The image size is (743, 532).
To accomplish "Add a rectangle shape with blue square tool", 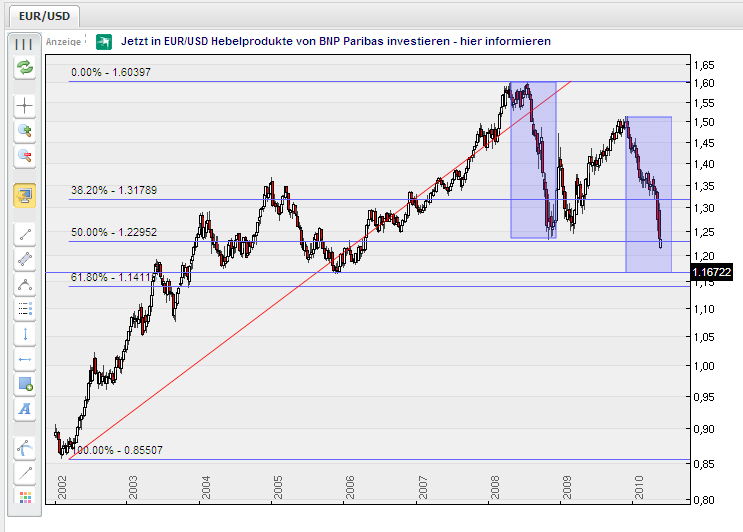I will point(25,384).
